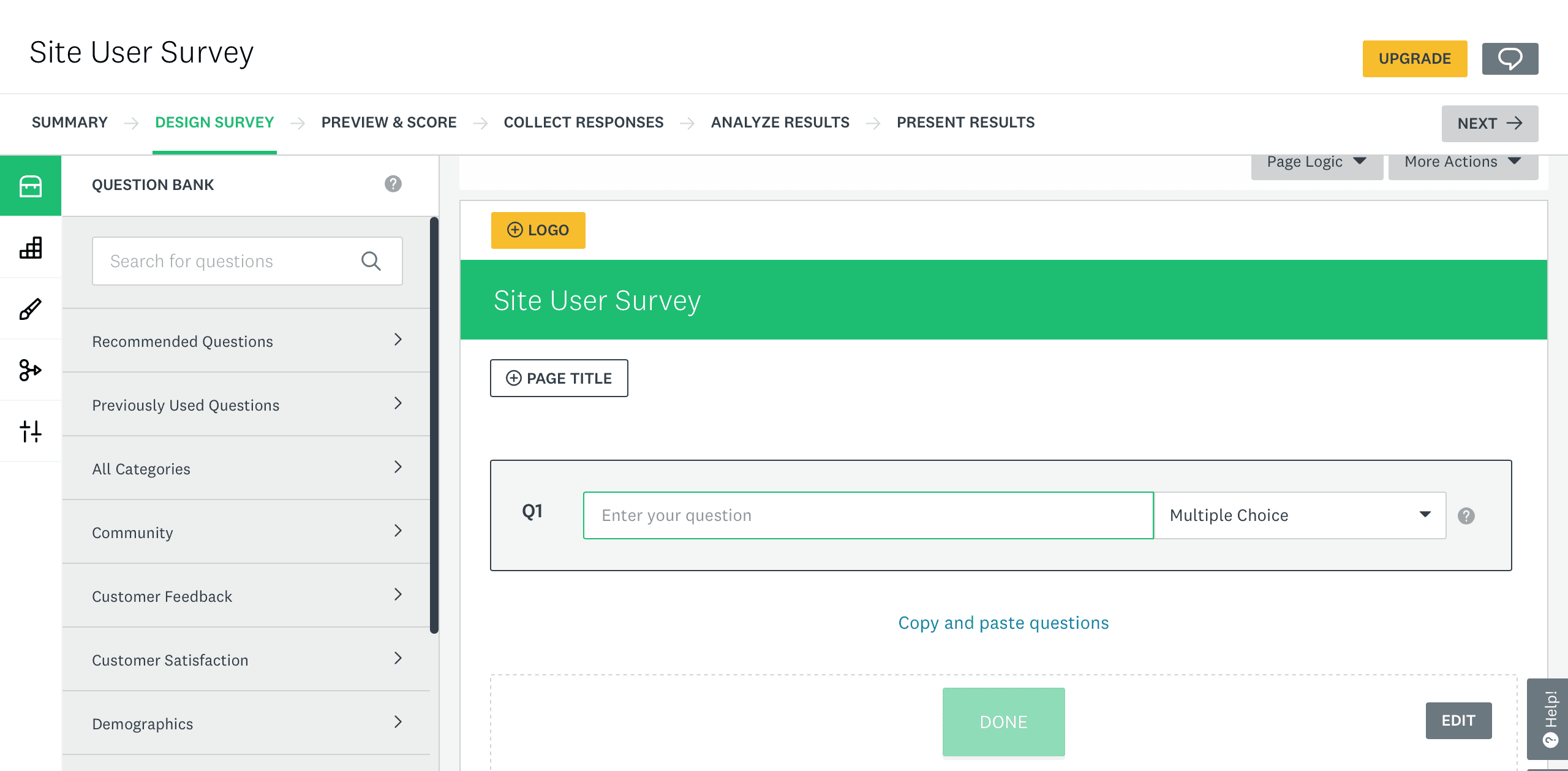Open the Question Bank sidebar icon
The image size is (1568, 771).
(x=31, y=186)
